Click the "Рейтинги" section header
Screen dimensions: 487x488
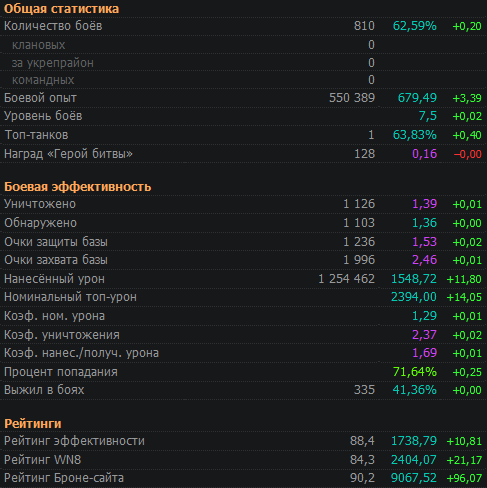tap(33, 424)
